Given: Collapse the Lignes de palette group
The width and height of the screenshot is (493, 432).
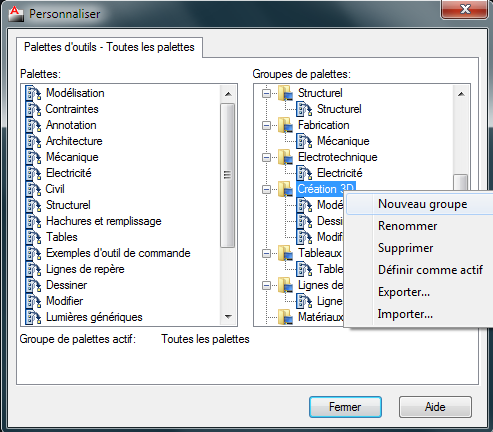Looking at the screenshot, I should [x=266, y=285].
